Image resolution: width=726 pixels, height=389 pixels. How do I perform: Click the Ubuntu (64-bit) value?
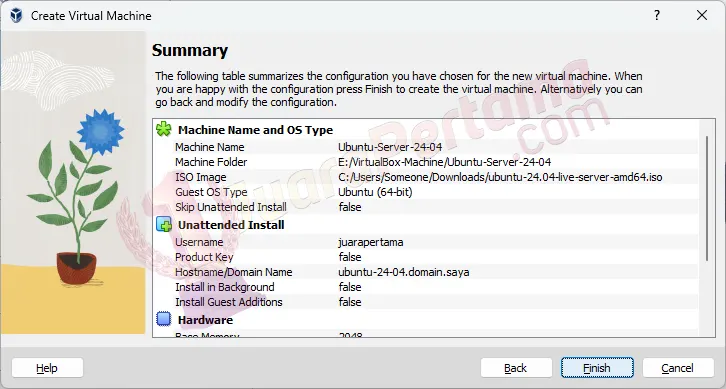point(375,192)
